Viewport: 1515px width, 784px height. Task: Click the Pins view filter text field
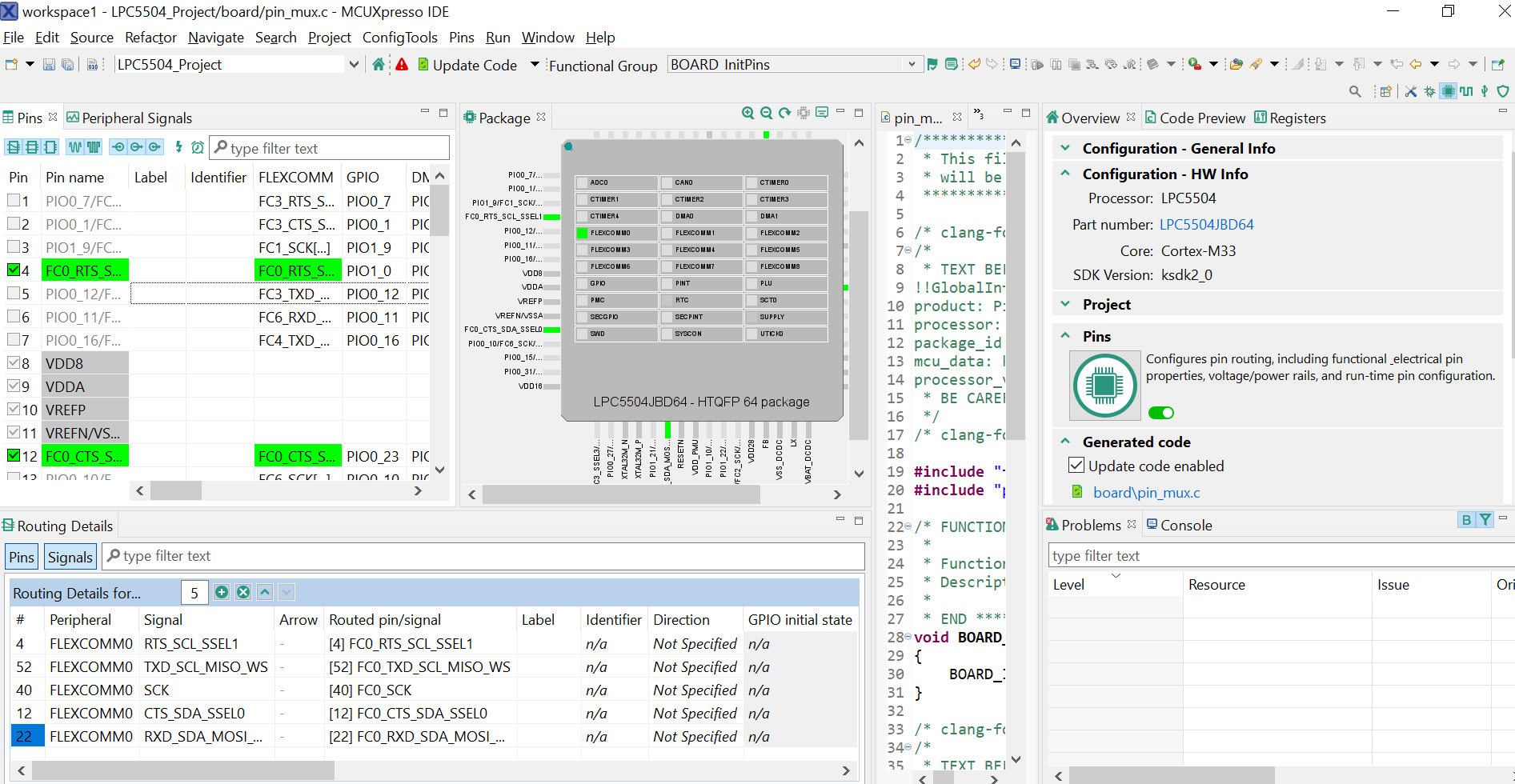(330, 148)
